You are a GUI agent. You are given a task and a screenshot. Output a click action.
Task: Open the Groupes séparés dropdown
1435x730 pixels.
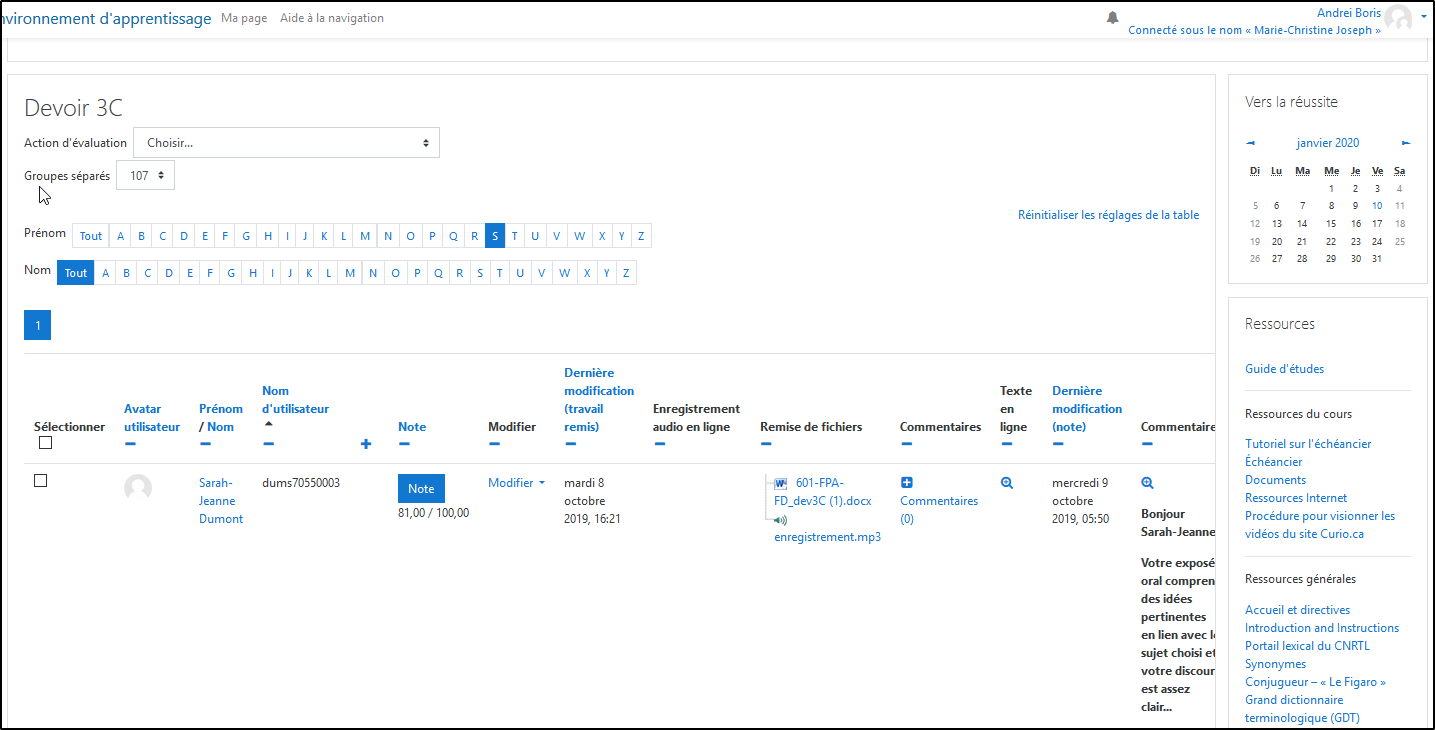146,176
